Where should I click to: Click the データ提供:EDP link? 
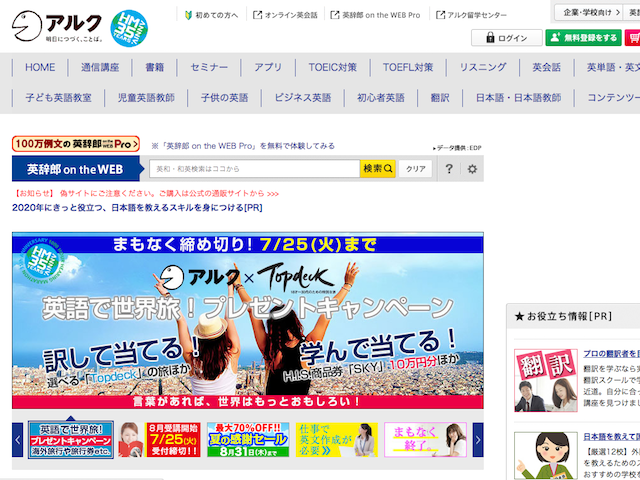[x=457, y=148]
